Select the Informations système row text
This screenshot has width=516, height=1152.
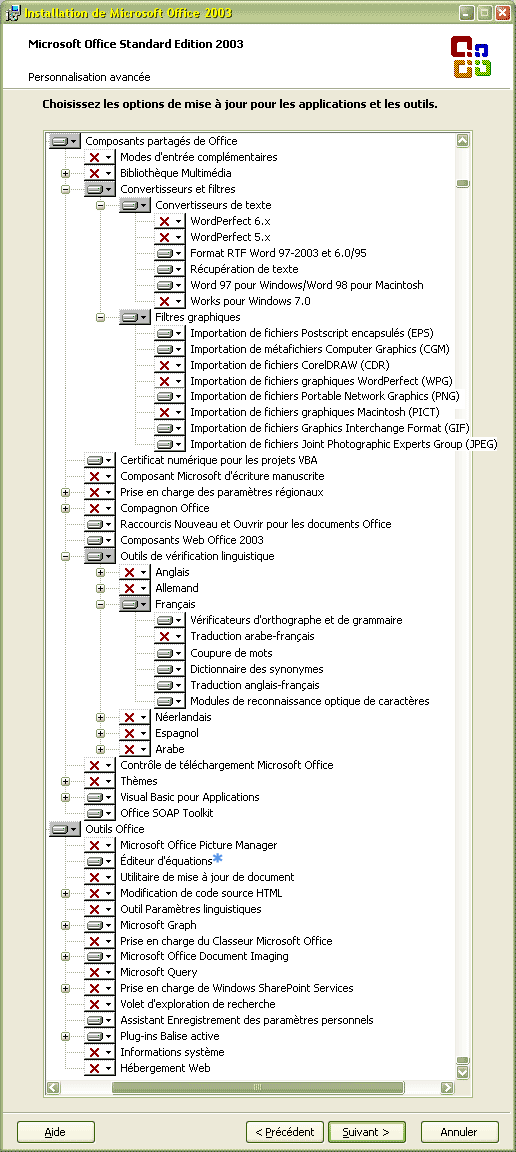pyautogui.click(x=172, y=1052)
